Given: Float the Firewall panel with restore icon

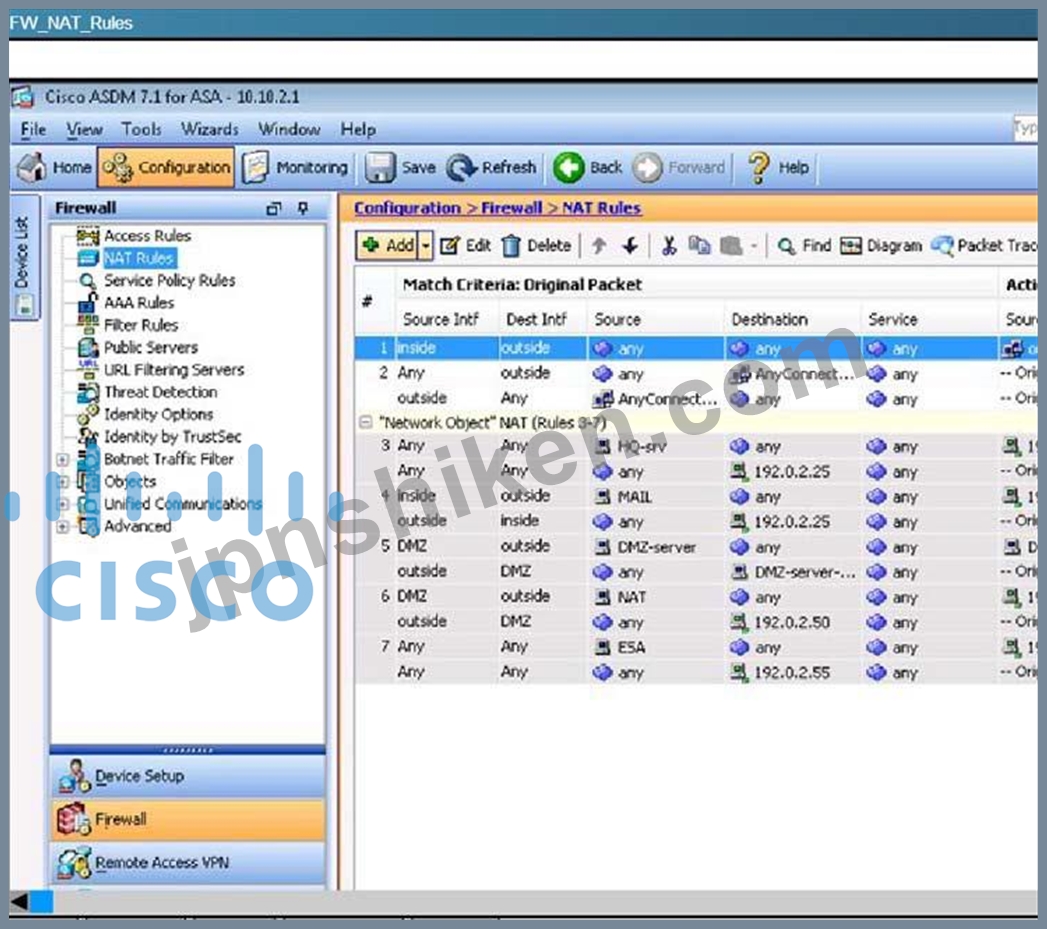Looking at the screenshot, I should pos(274,208).
